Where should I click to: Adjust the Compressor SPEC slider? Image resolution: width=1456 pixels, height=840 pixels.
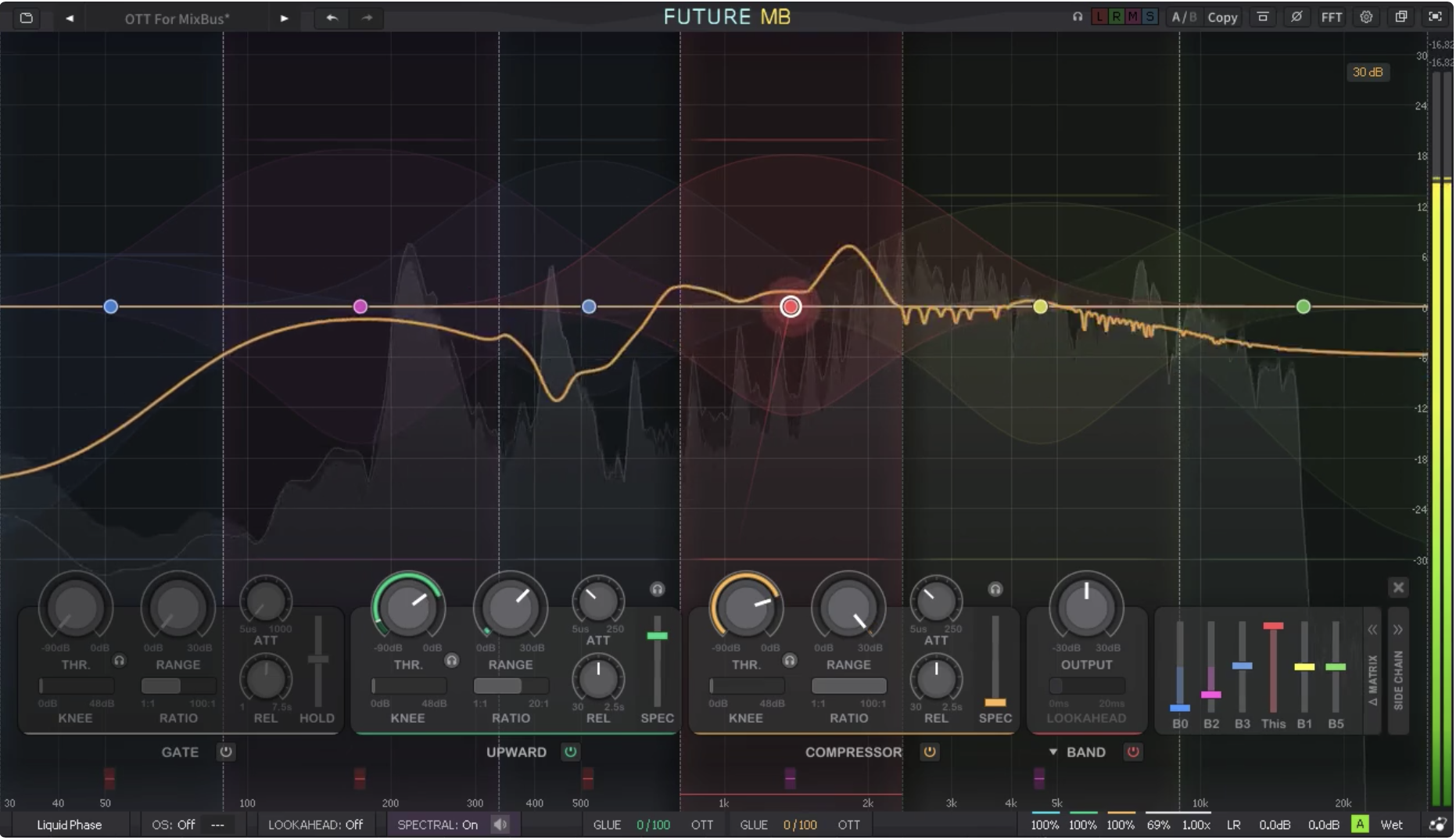[995, 662]
